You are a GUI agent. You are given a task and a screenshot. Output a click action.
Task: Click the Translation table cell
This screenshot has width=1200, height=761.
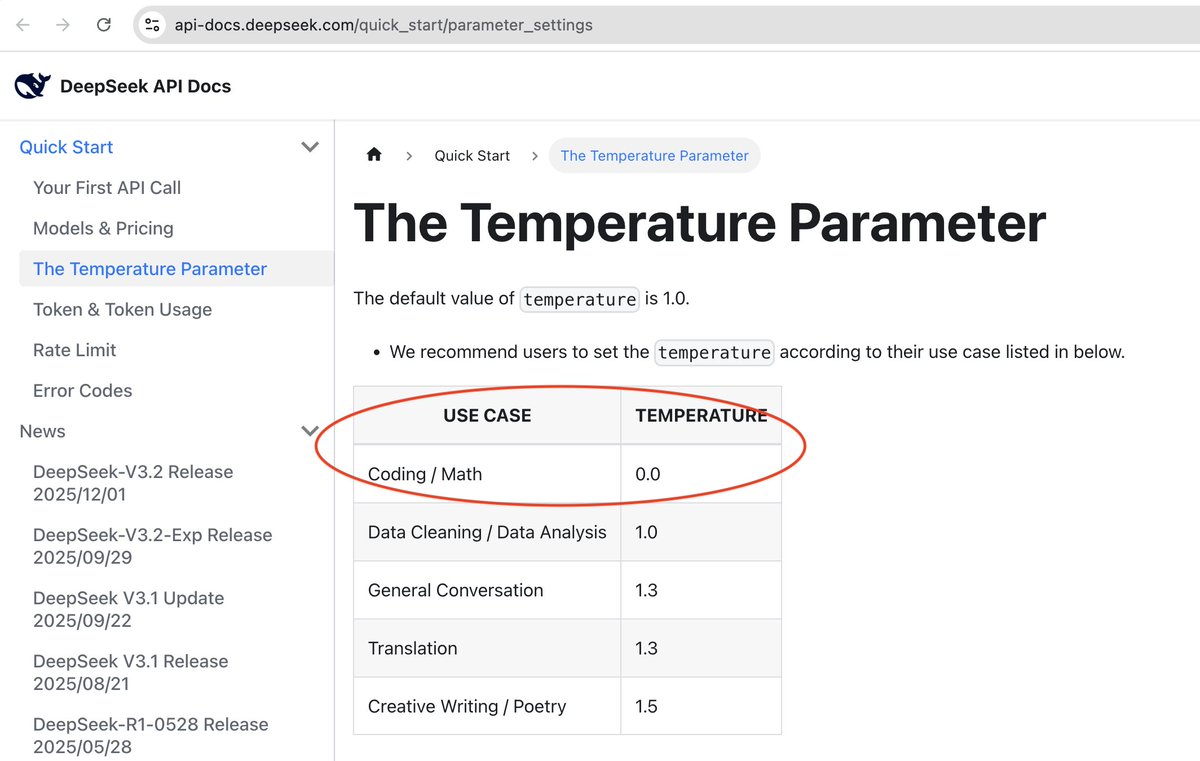[487, 648]
